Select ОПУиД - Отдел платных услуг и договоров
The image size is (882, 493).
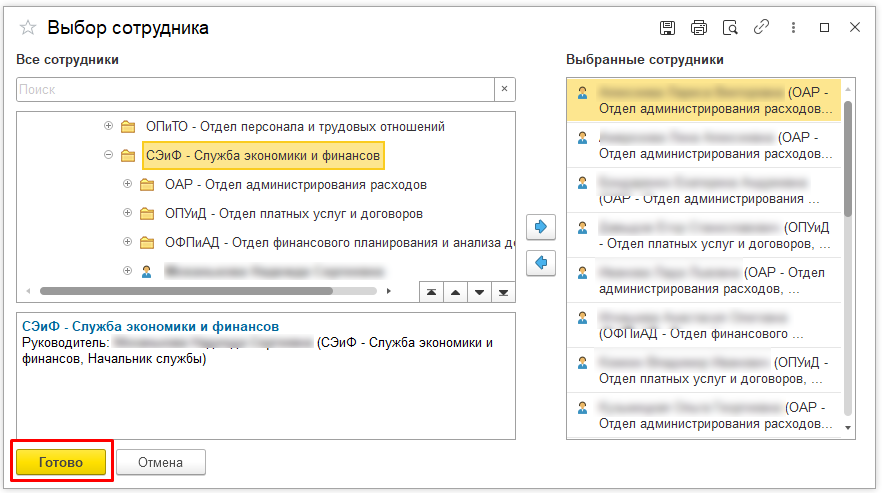tap(293, 214)
